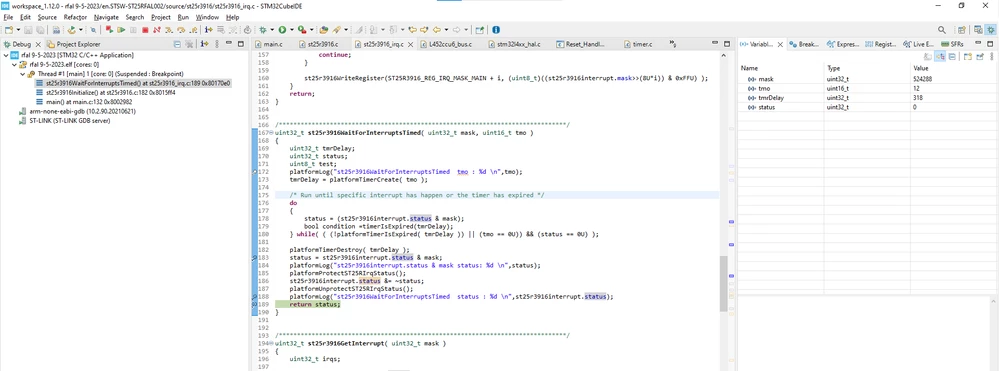Screen dimensions: 999x371
Task: Collapse rfal 9-5-2023 STM32 Application node
Action: (x=6, y=55)
